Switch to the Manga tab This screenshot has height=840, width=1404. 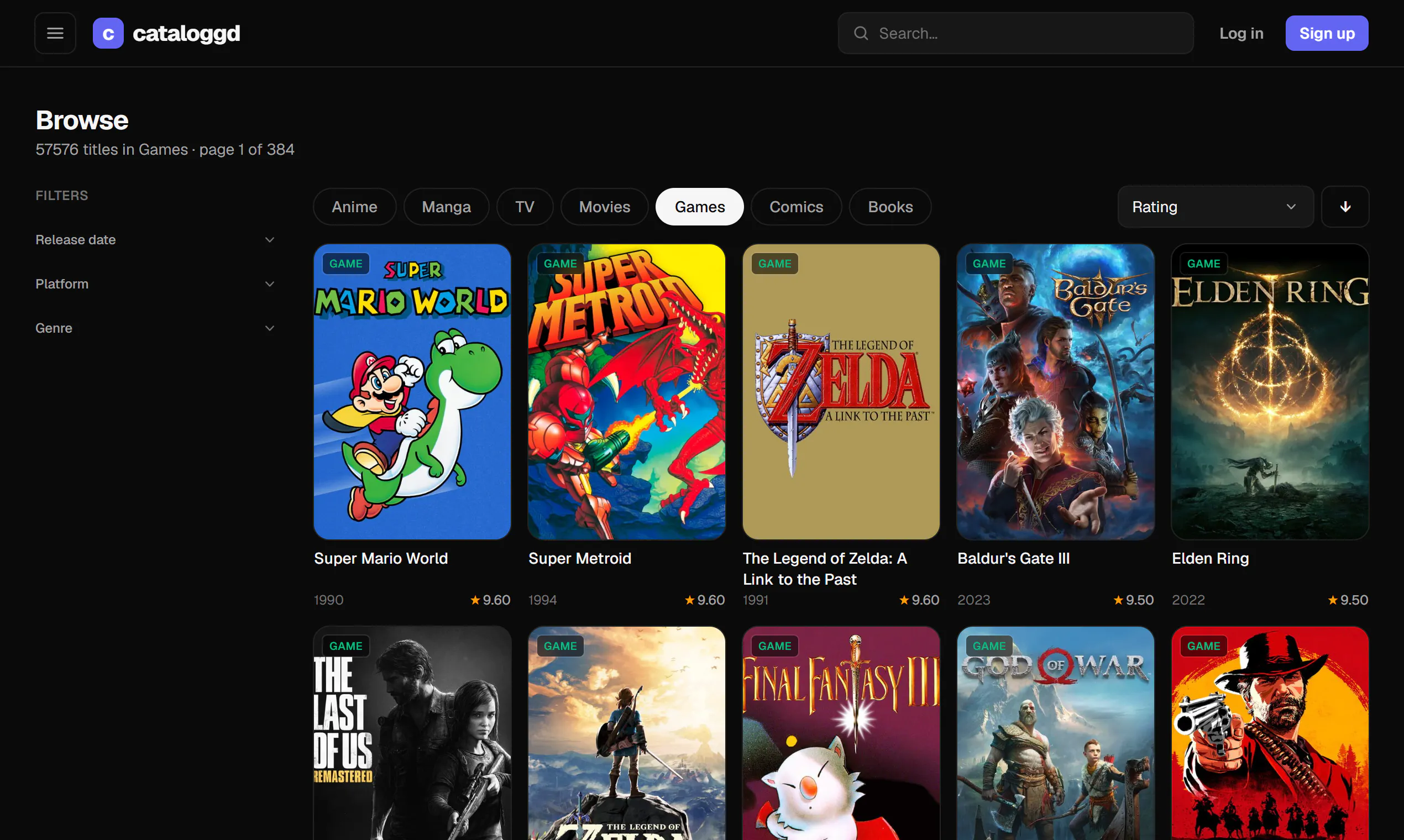click(x=446, y=207)
